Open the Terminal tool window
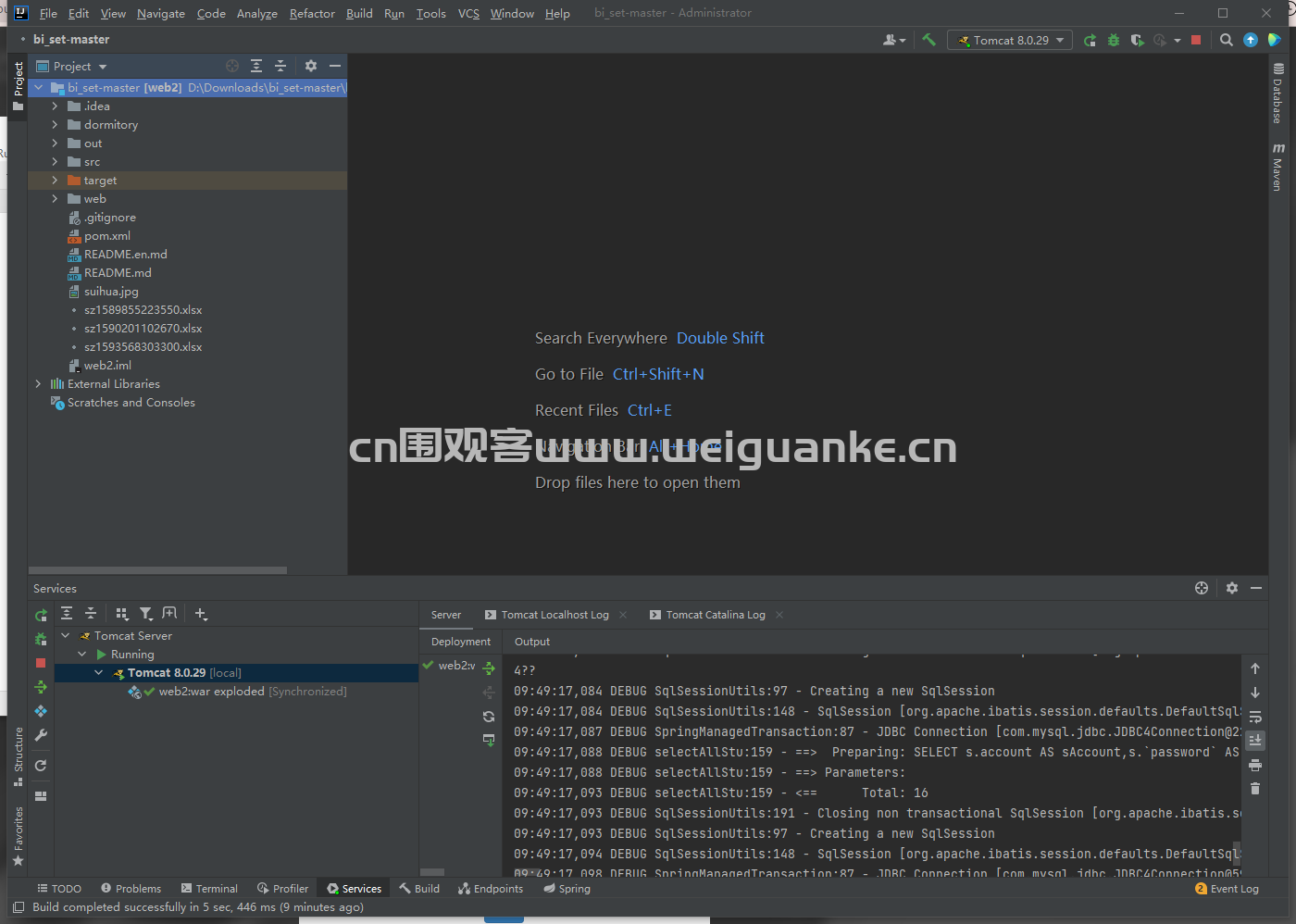The width and height of the screenshot is (1296, 924). (x=209, y=889)
